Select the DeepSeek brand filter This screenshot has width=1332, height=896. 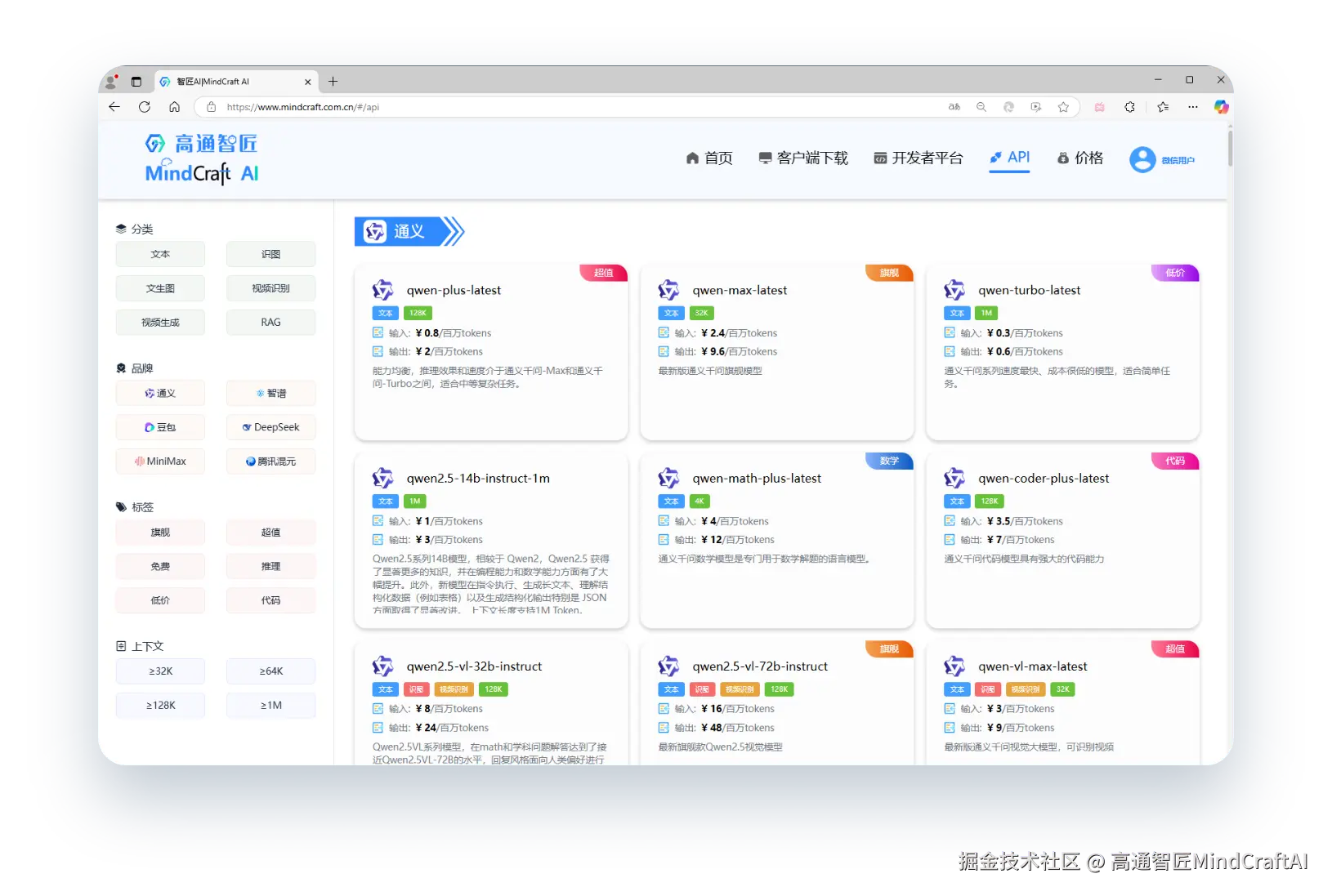click(x=270, y=427)
